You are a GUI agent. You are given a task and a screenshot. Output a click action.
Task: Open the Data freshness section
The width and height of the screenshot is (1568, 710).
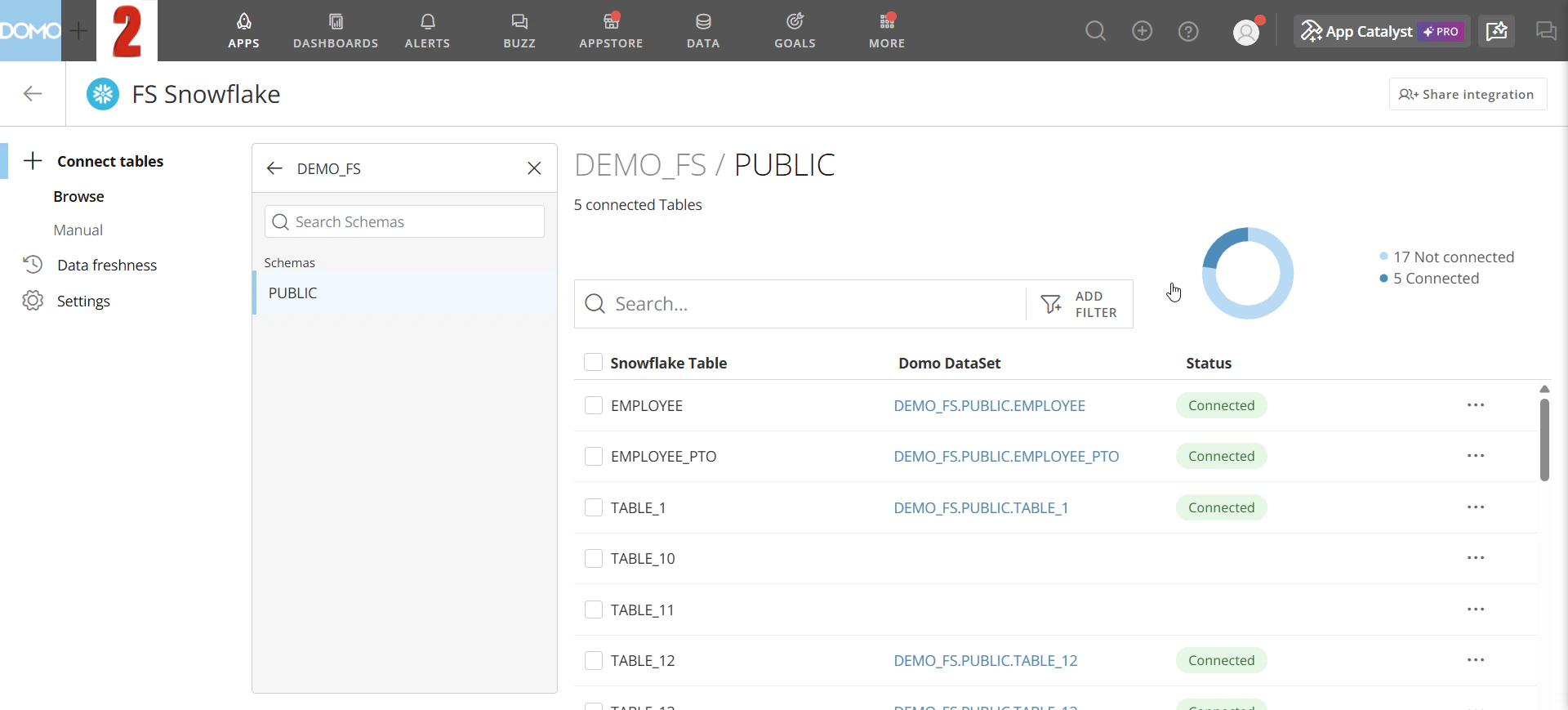[107, 266]
